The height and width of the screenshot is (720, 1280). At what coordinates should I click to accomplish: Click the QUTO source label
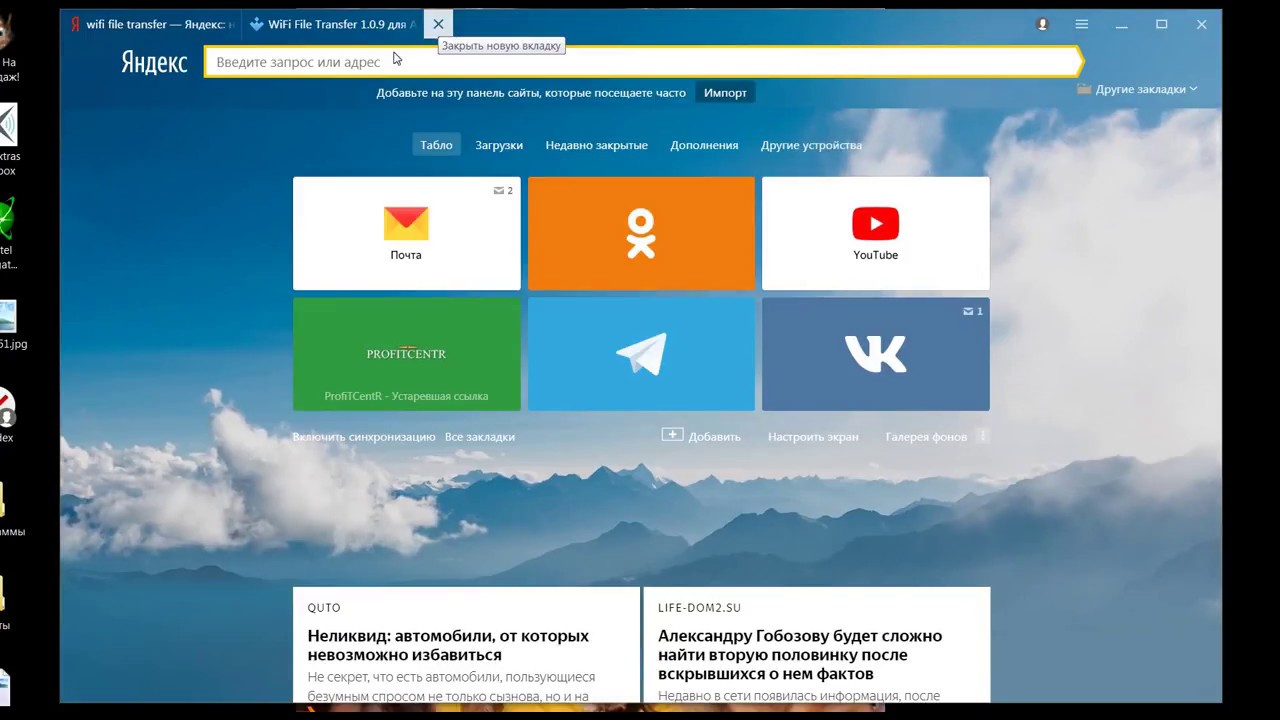tap(324, 608)
